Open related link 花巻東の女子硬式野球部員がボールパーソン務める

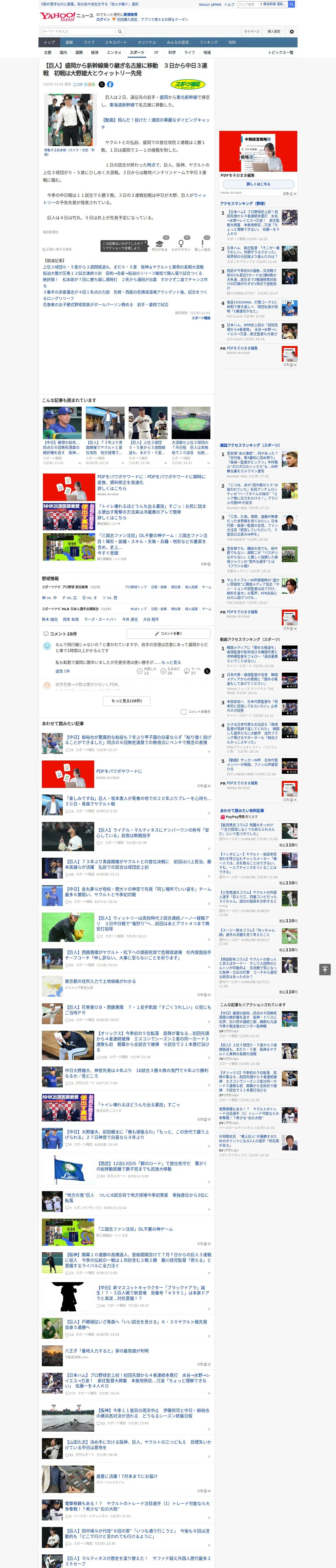105,305
